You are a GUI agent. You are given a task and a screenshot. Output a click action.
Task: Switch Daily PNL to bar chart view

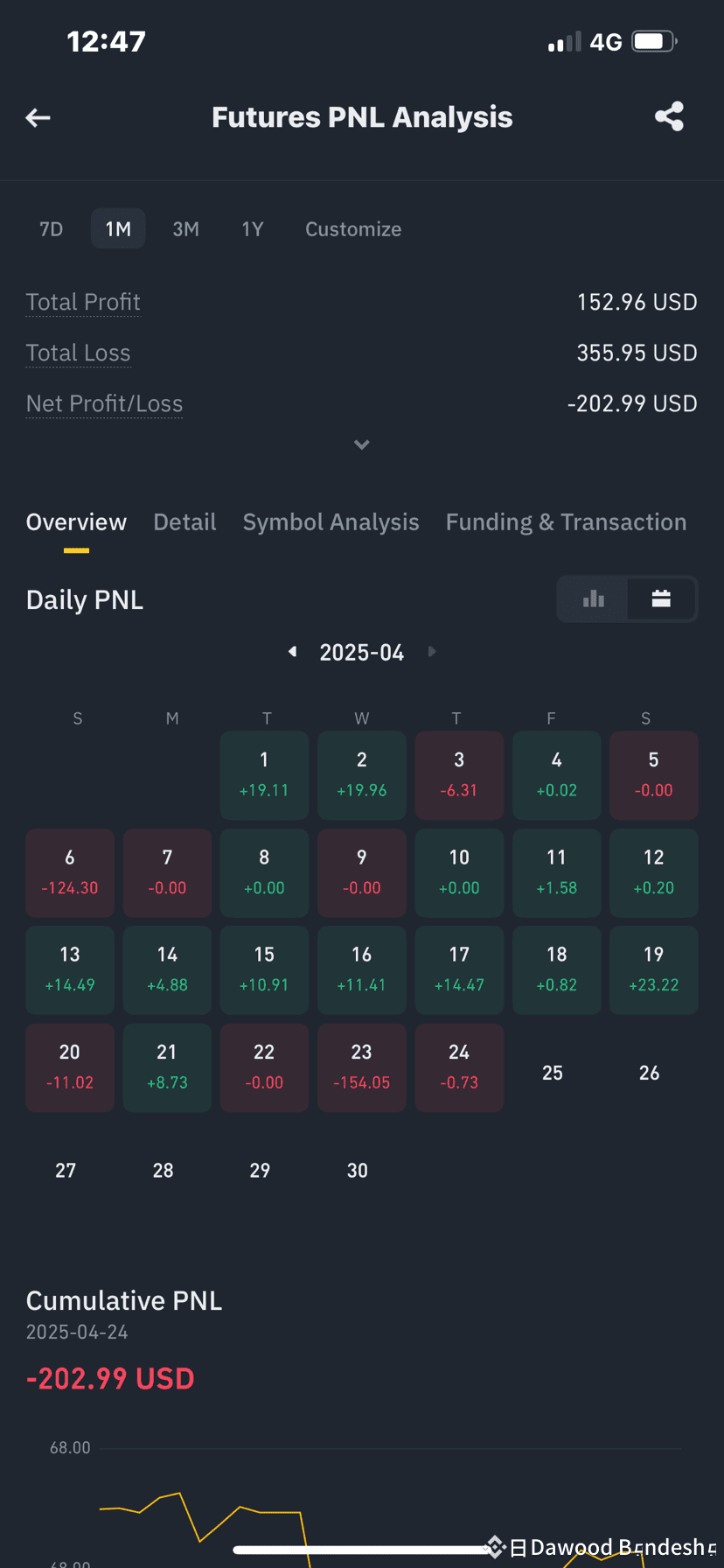point(594,599)
